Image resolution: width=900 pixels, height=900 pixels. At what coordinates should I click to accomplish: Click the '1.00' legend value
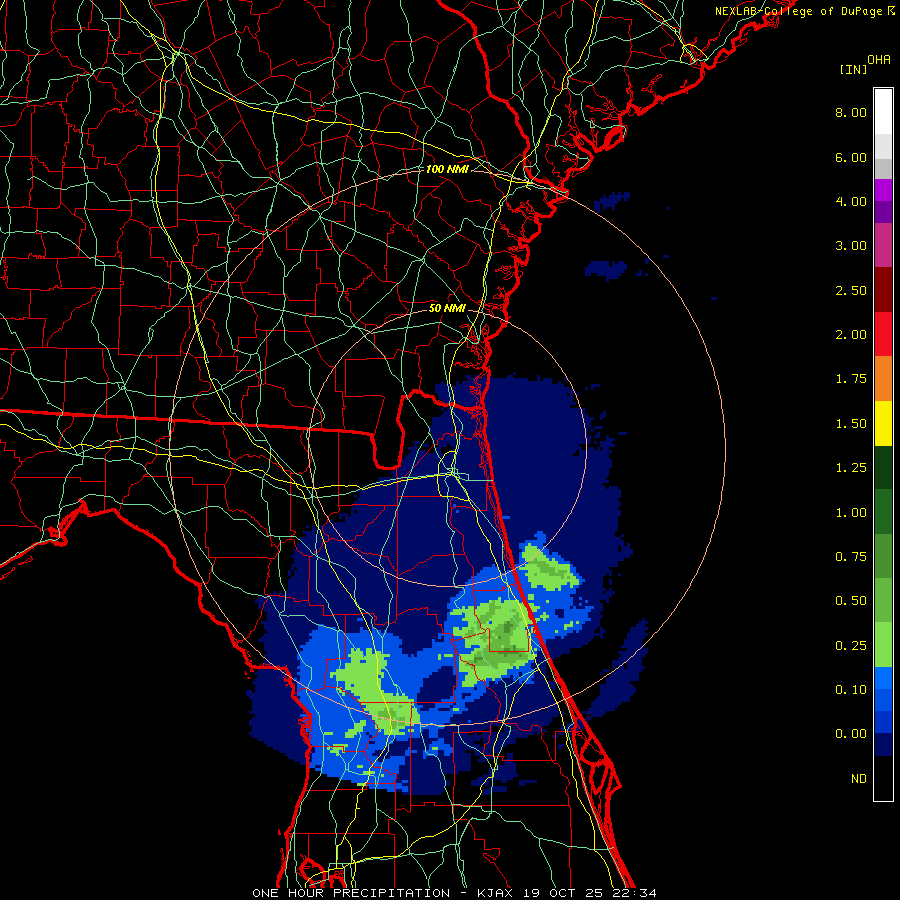pos(851,513)
